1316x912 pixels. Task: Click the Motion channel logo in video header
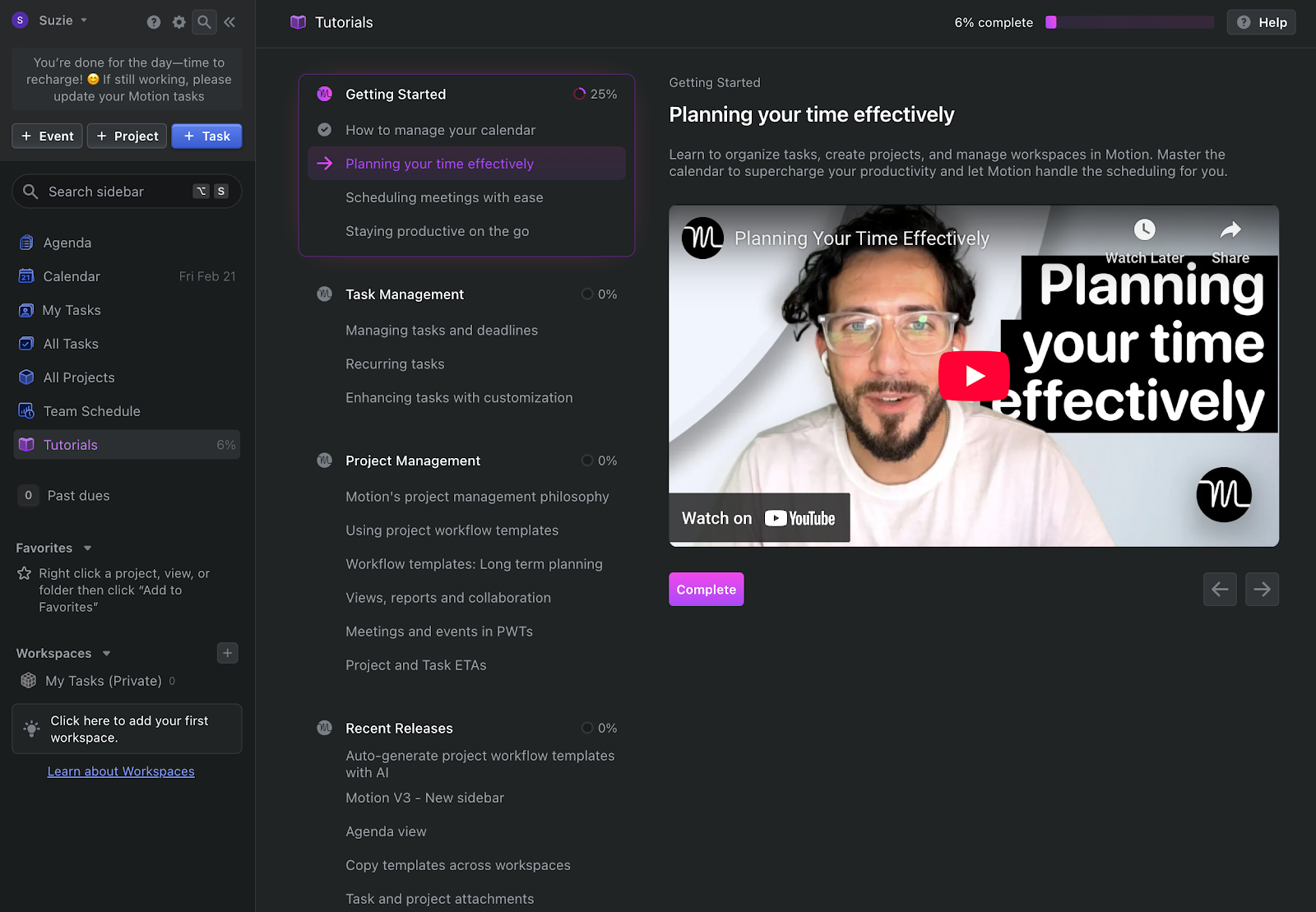pyautogui.click(x=702, y=238)
